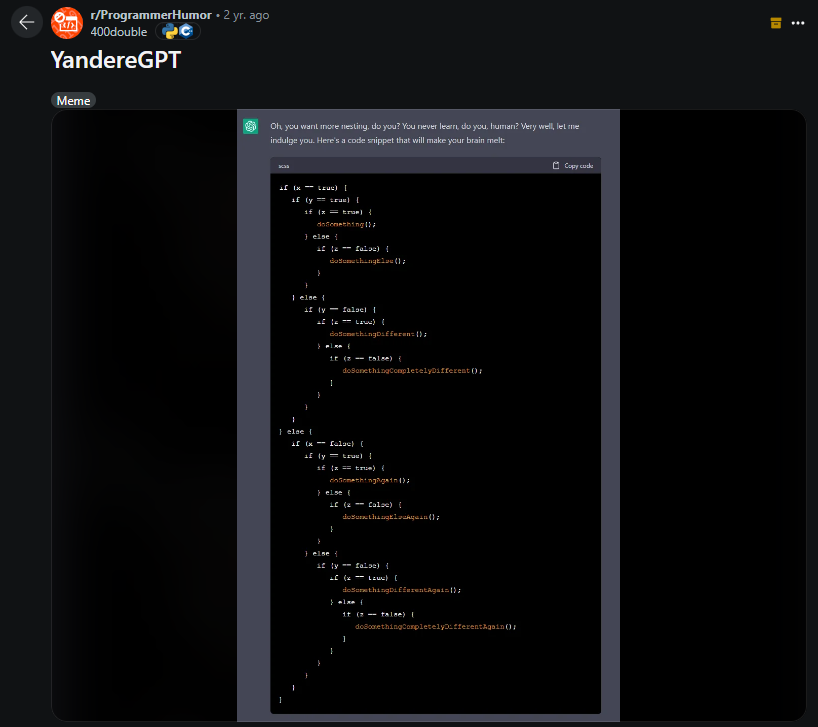Click the doSomethingDifferent() code line
This screenshot has width=818, height=727.
tap(378, 334)
